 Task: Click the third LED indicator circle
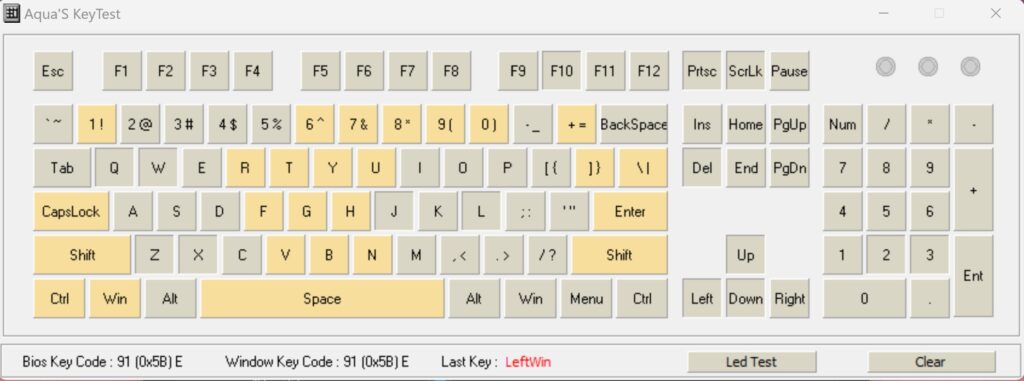(x=970, y=67)
